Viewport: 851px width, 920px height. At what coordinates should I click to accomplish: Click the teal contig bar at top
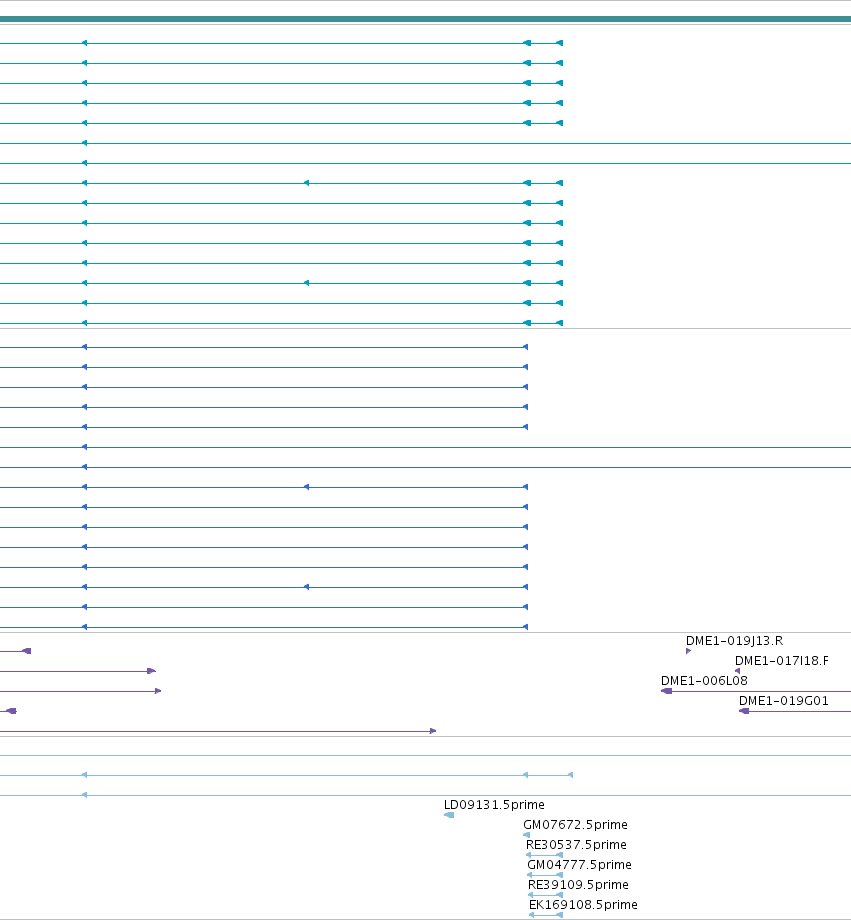click(x=426, y=19)
